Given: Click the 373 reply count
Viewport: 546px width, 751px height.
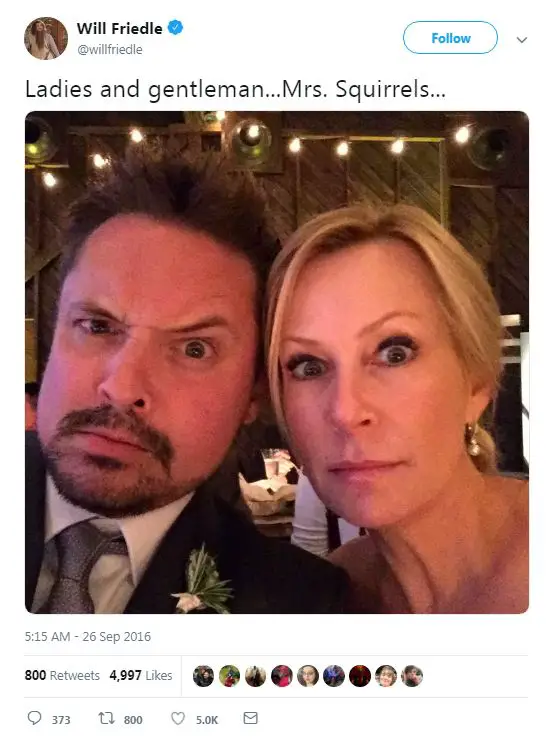Looking at the screenshot, I should point(61,720).
